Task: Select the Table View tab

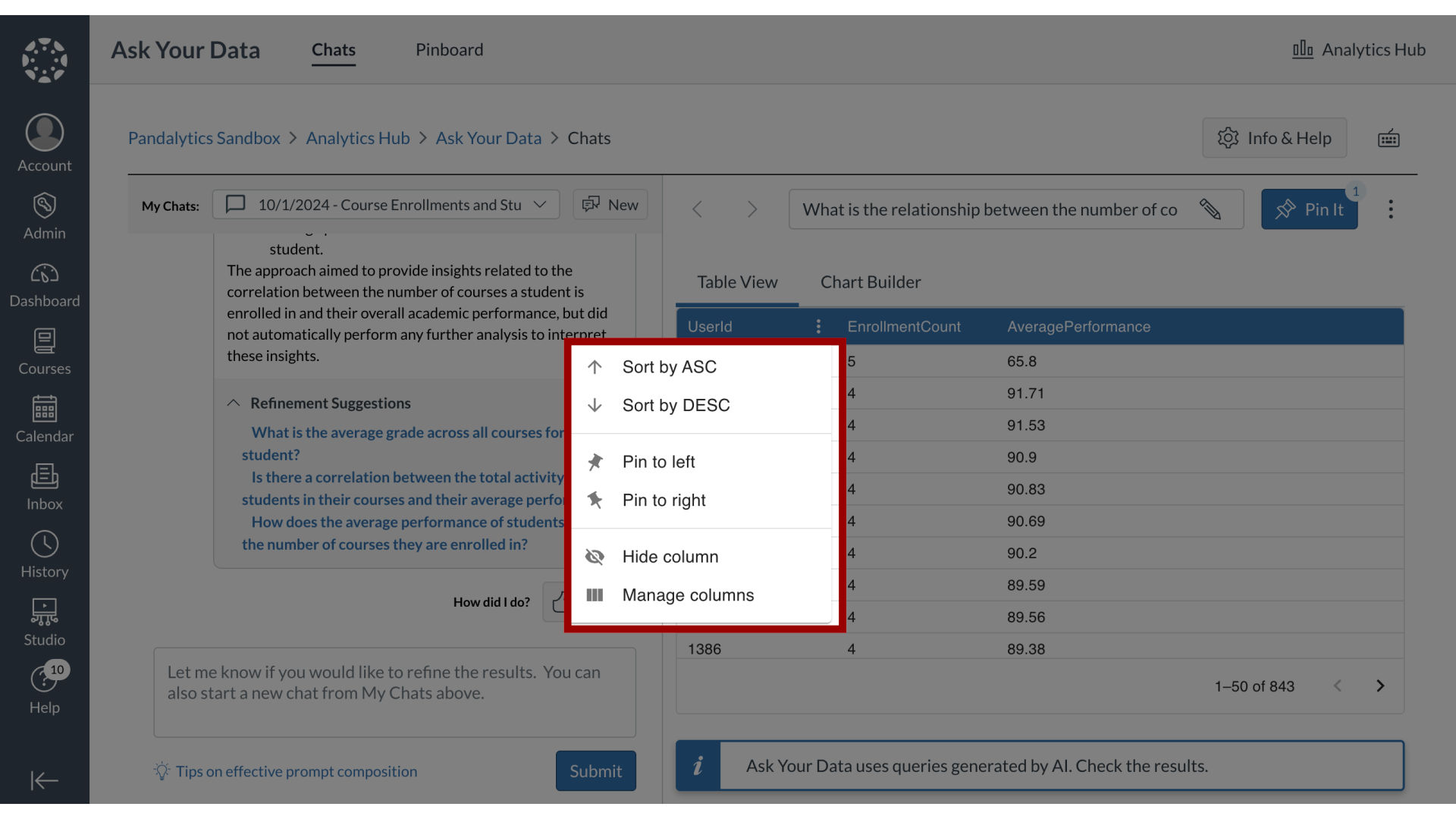Action: (x=737, y=282)
